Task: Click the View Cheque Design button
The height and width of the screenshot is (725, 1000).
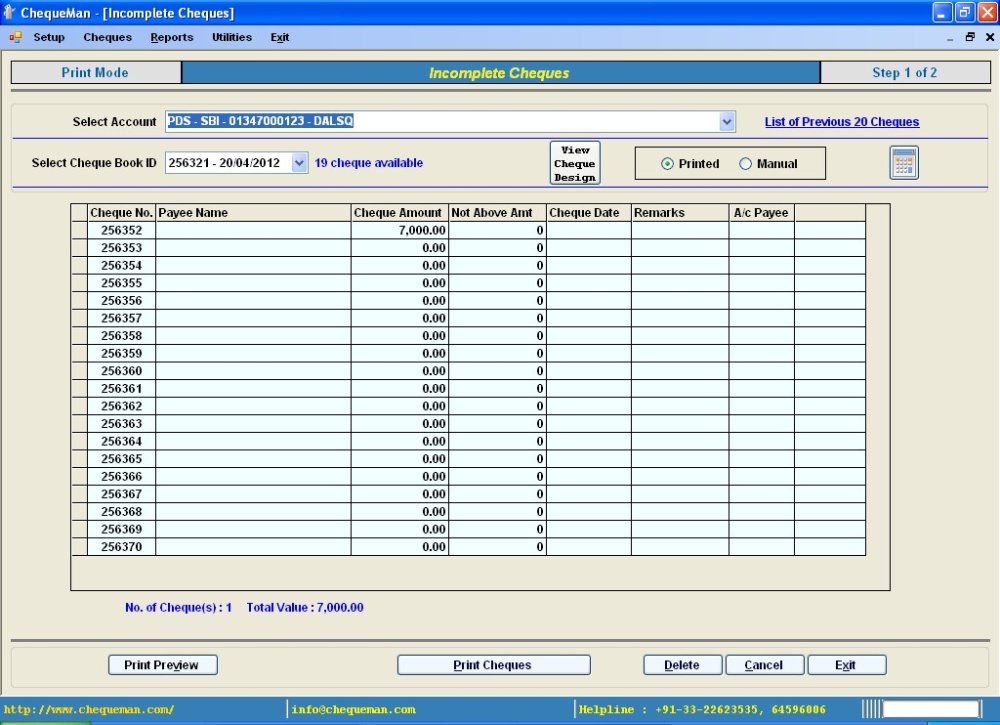Action: point(574,161)
